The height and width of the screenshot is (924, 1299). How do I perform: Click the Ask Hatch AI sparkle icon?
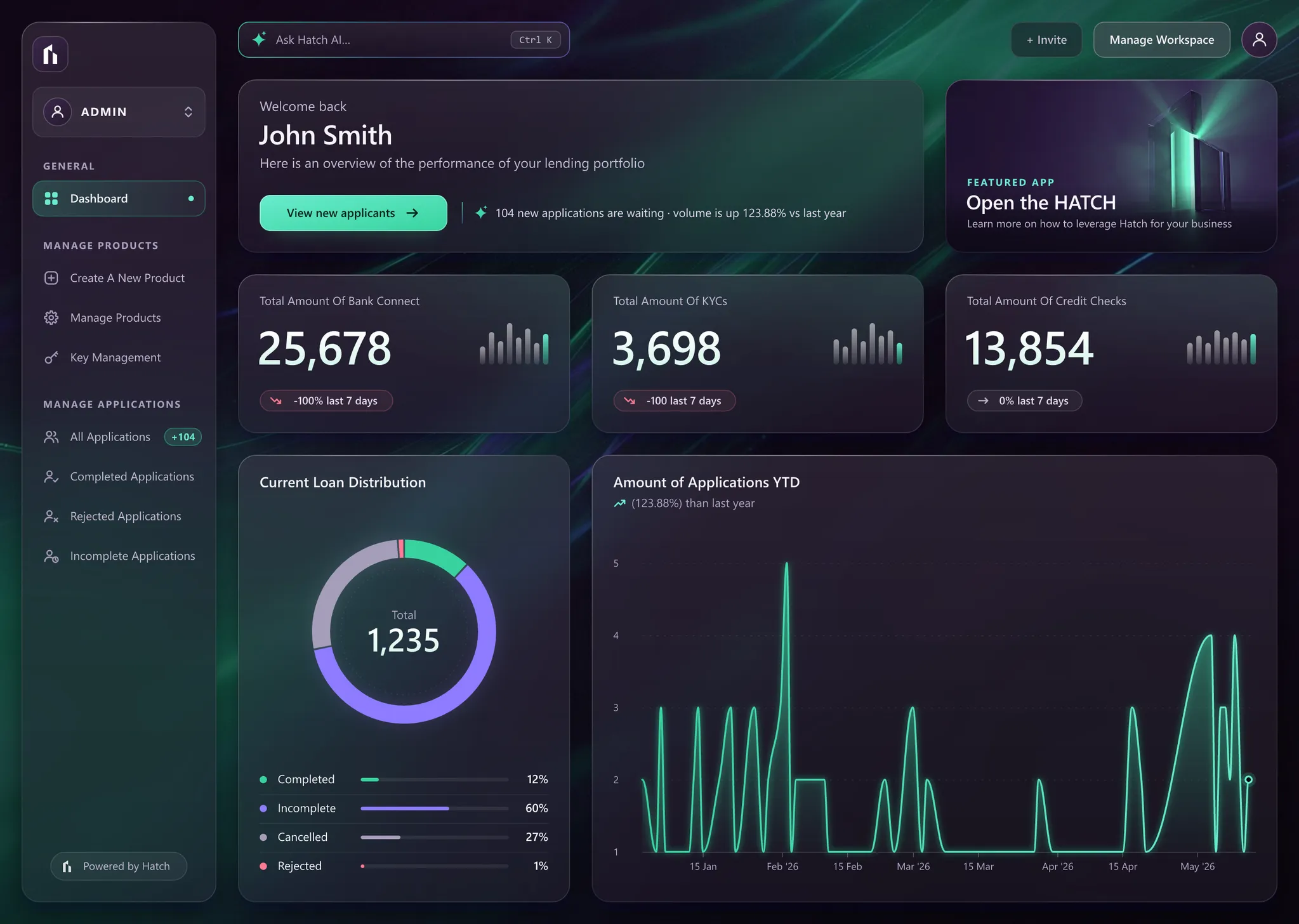pos(259,39)
